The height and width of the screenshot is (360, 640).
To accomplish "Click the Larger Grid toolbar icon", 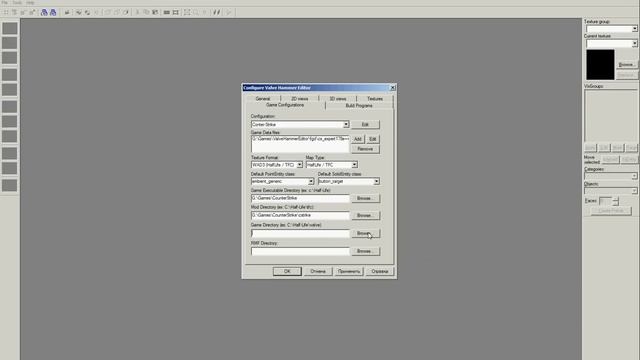I will click(x=32, y=12).
